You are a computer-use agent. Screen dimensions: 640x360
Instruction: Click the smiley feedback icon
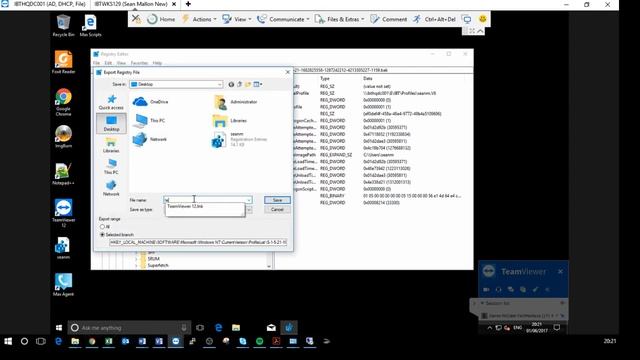[x=482, y=19]
